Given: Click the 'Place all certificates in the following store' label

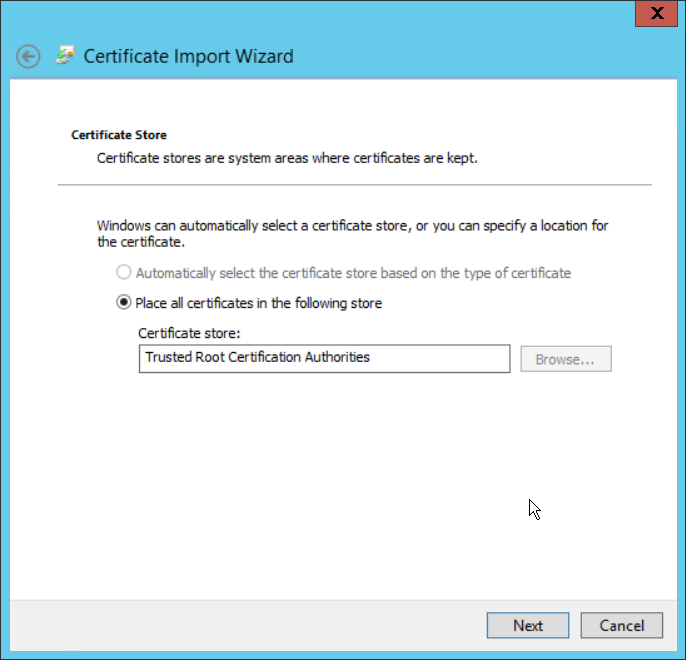Looking at the screenshot, I should pyautogui.click(x=258, y=302).
